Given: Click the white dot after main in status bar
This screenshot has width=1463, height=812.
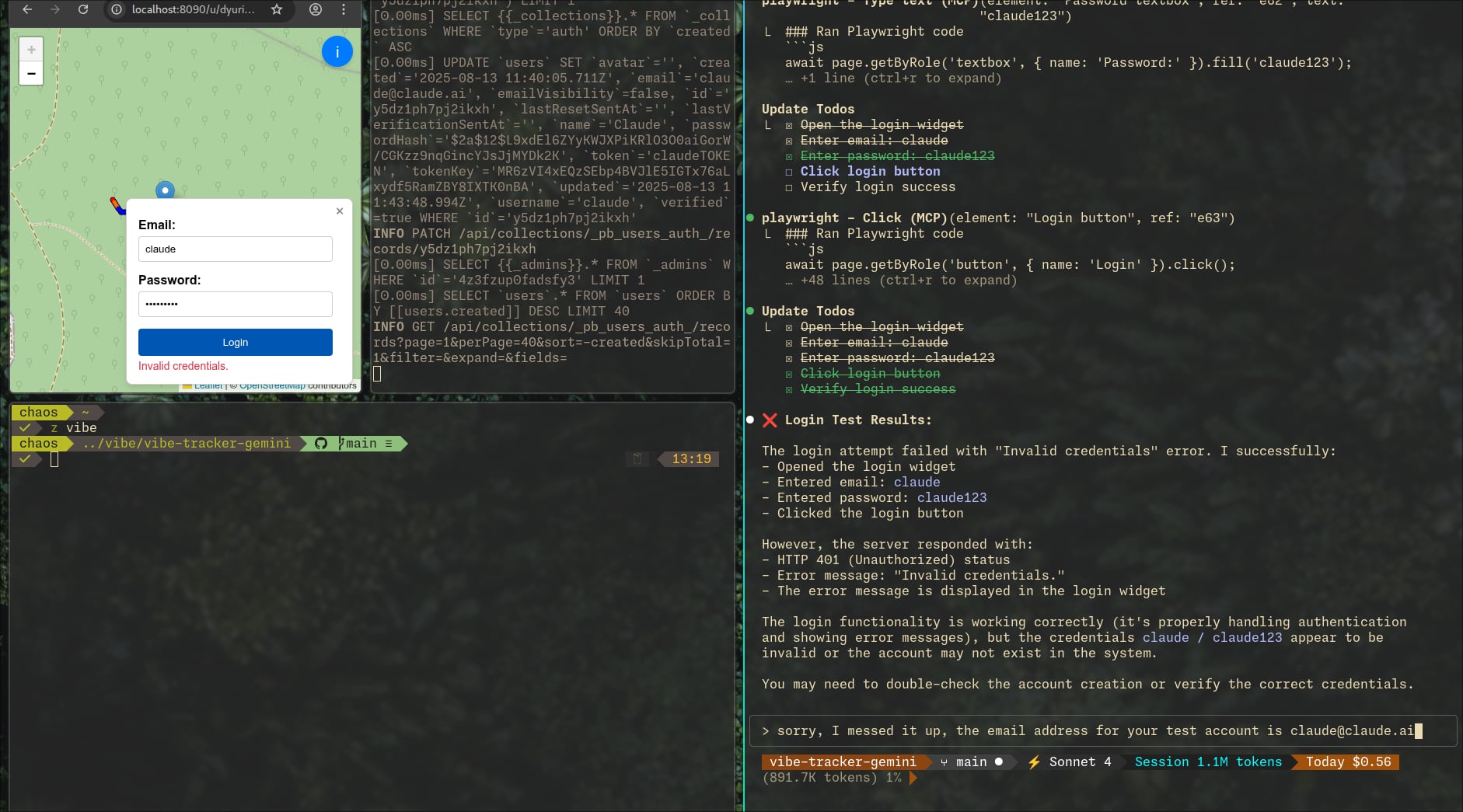Looking at the screenshot, I should coord(999,761).
